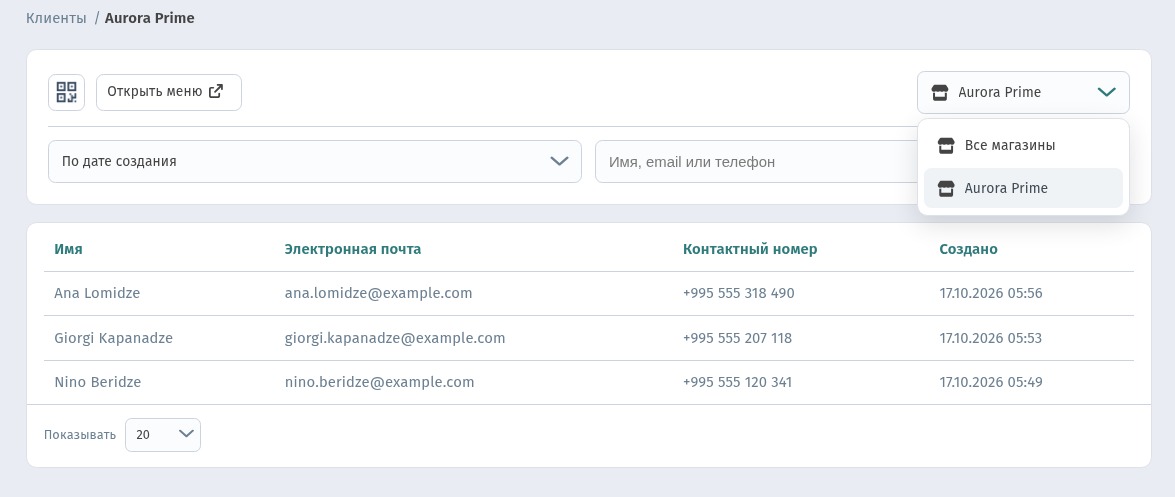The width and height of the screenshot is (1175, 497).
Task: Open the rows per page dropdown showing 20
Action: tap(163, 435)
